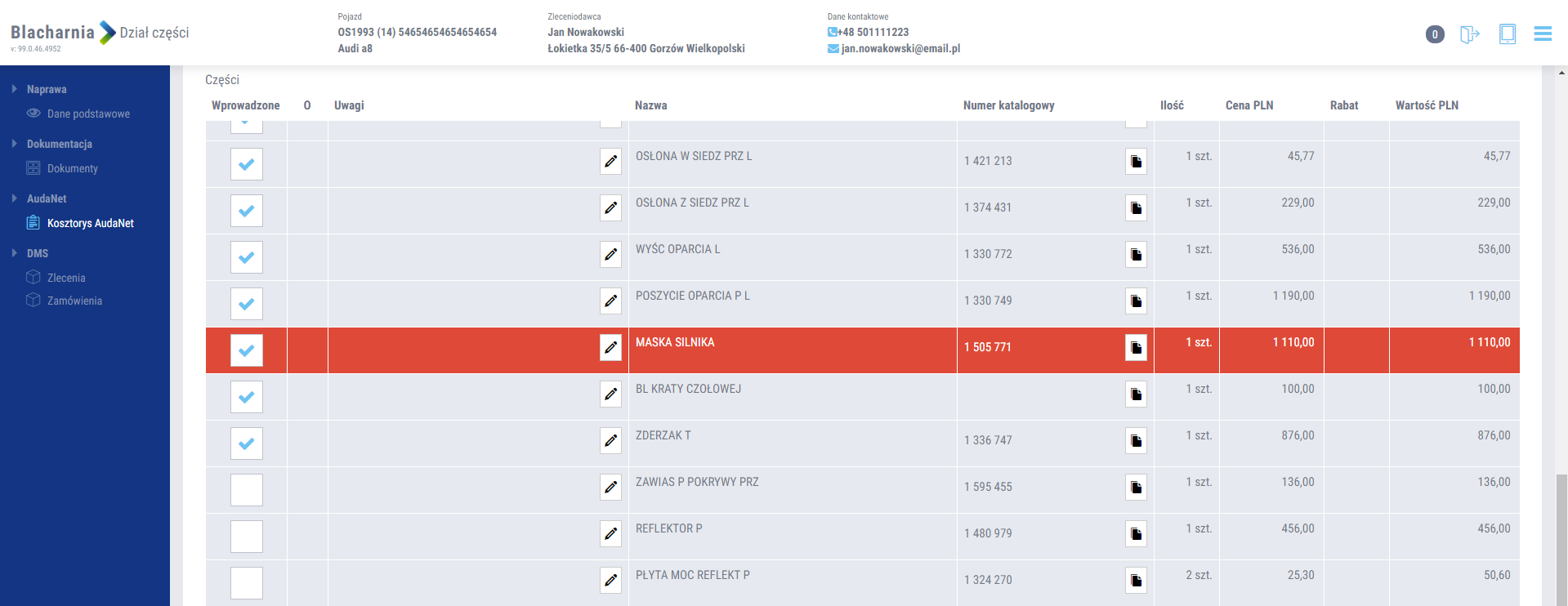This screenshot has width=1568, height=606.
Task: Toggle the DMS section arrow
Action: tap(15, 253)
